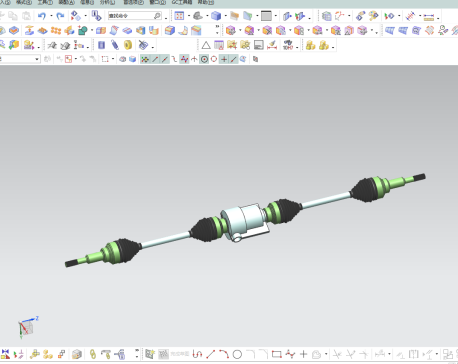Open dropdown arrow beside gray background icon
Screen dimensions: 458x364
(275, 16)
